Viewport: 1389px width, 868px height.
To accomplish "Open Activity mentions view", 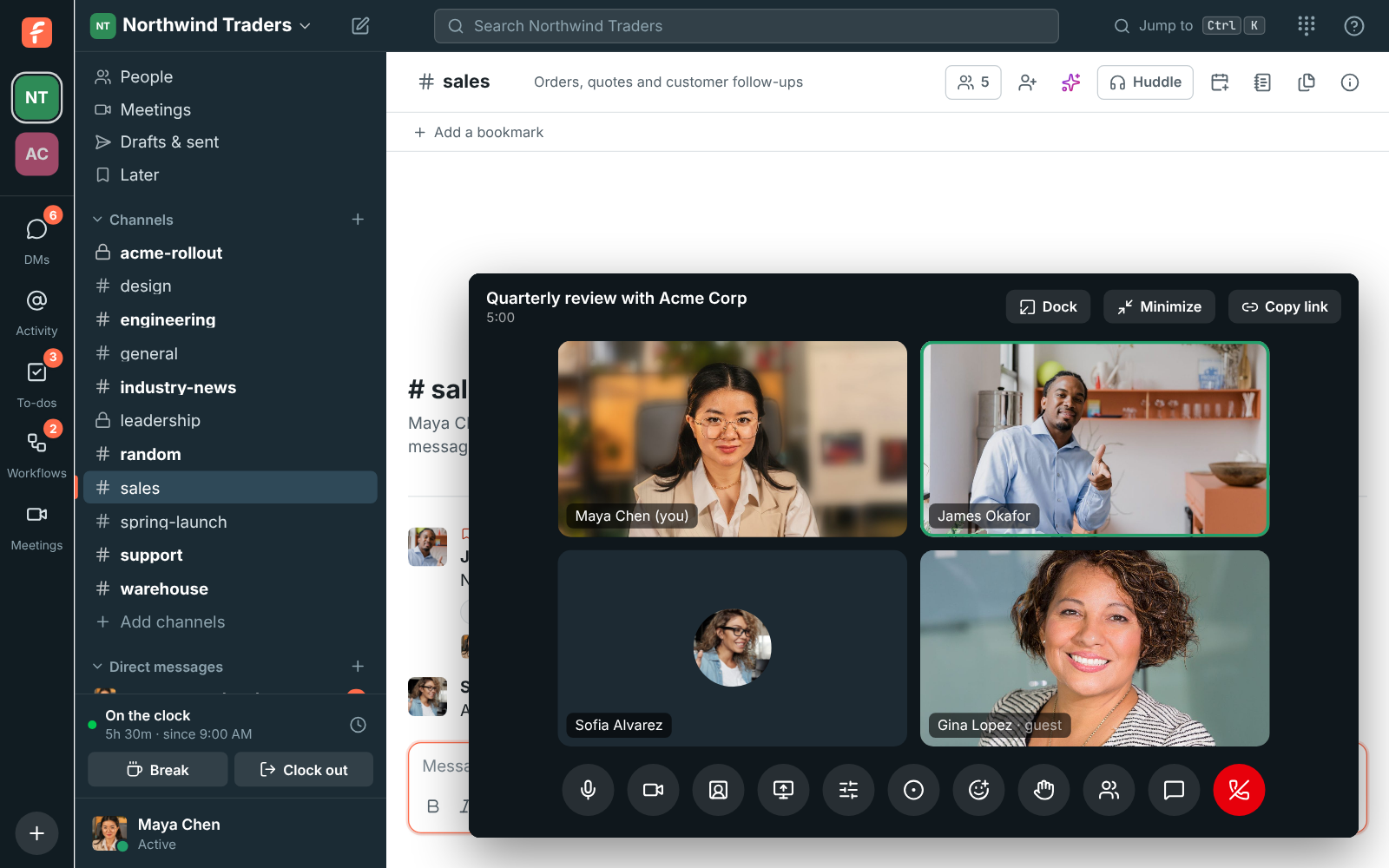I will pyautogui.click(x=36, y=312).
